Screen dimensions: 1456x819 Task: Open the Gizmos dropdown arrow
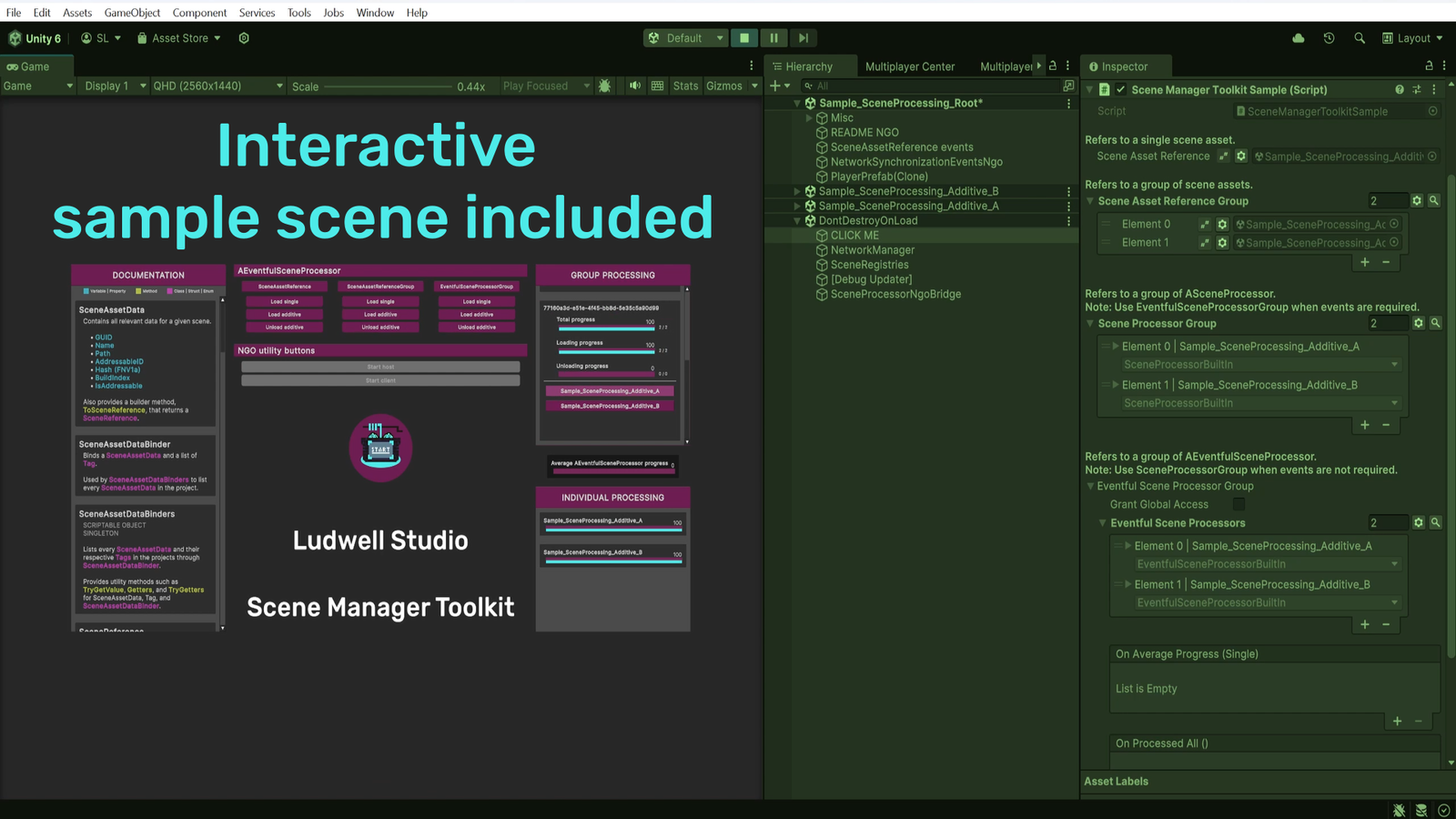754,86
